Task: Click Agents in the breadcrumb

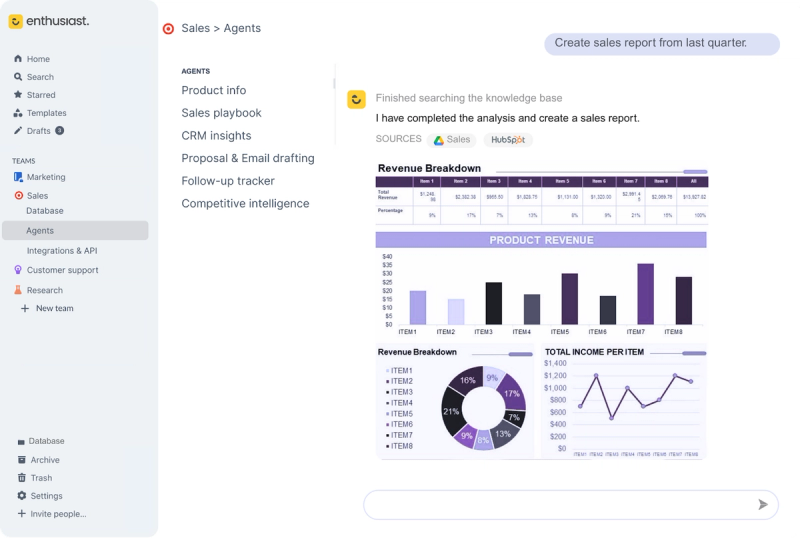Action: pos(242,28)
